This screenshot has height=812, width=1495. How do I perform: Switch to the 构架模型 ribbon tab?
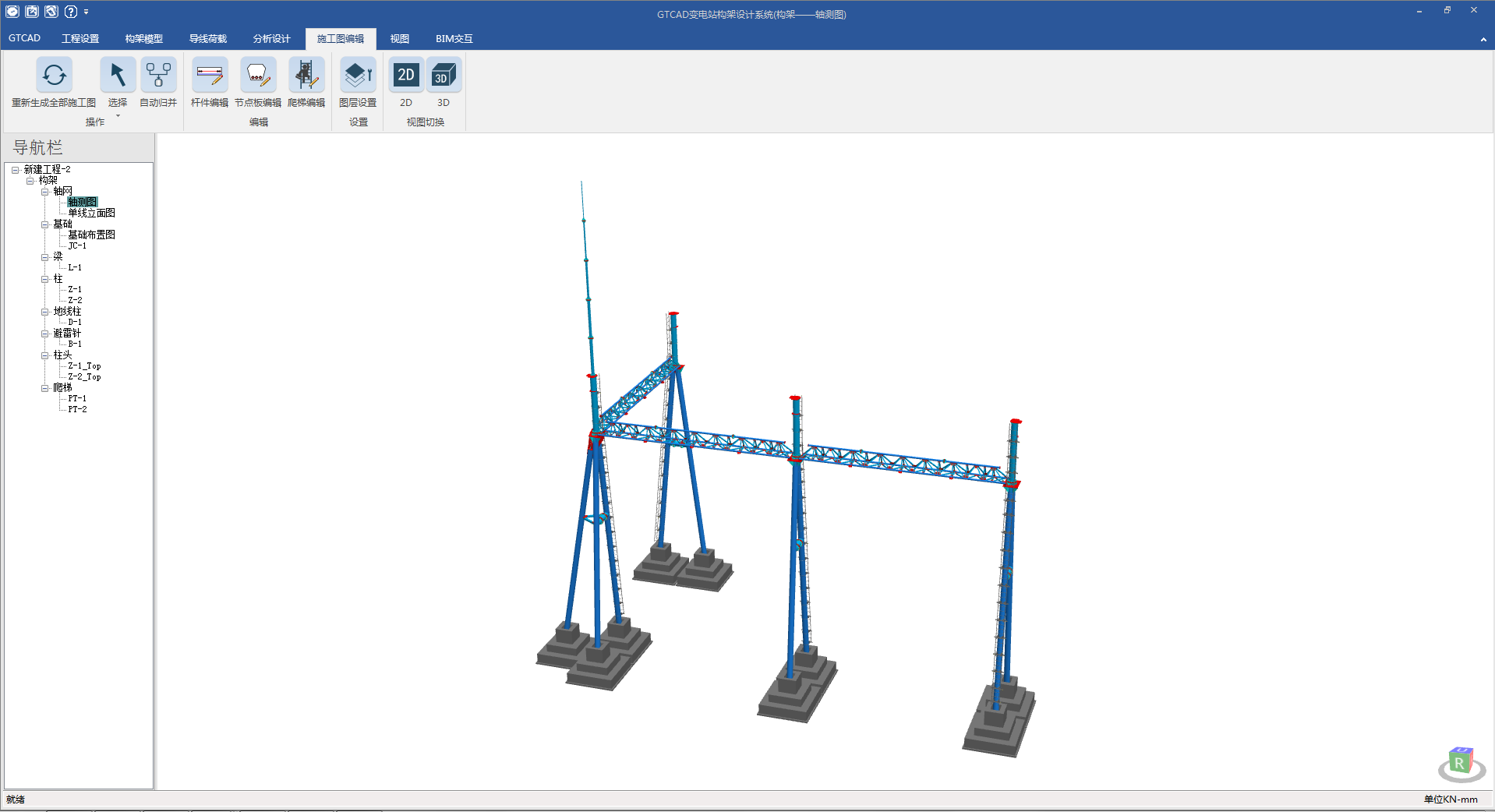[x=143, y=39]
